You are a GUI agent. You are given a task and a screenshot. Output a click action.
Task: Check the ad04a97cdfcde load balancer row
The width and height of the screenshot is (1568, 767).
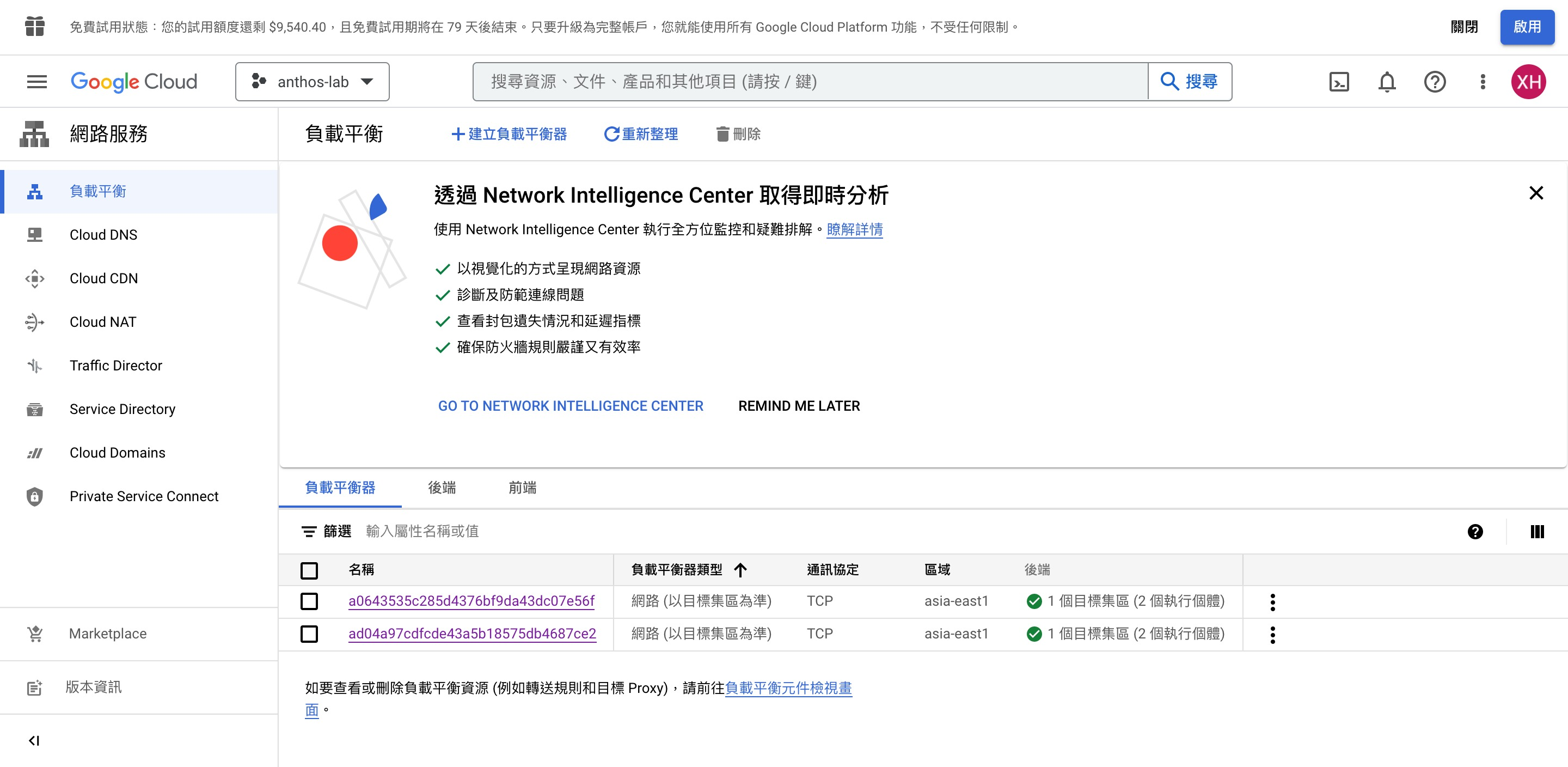[x=309, y=634]
